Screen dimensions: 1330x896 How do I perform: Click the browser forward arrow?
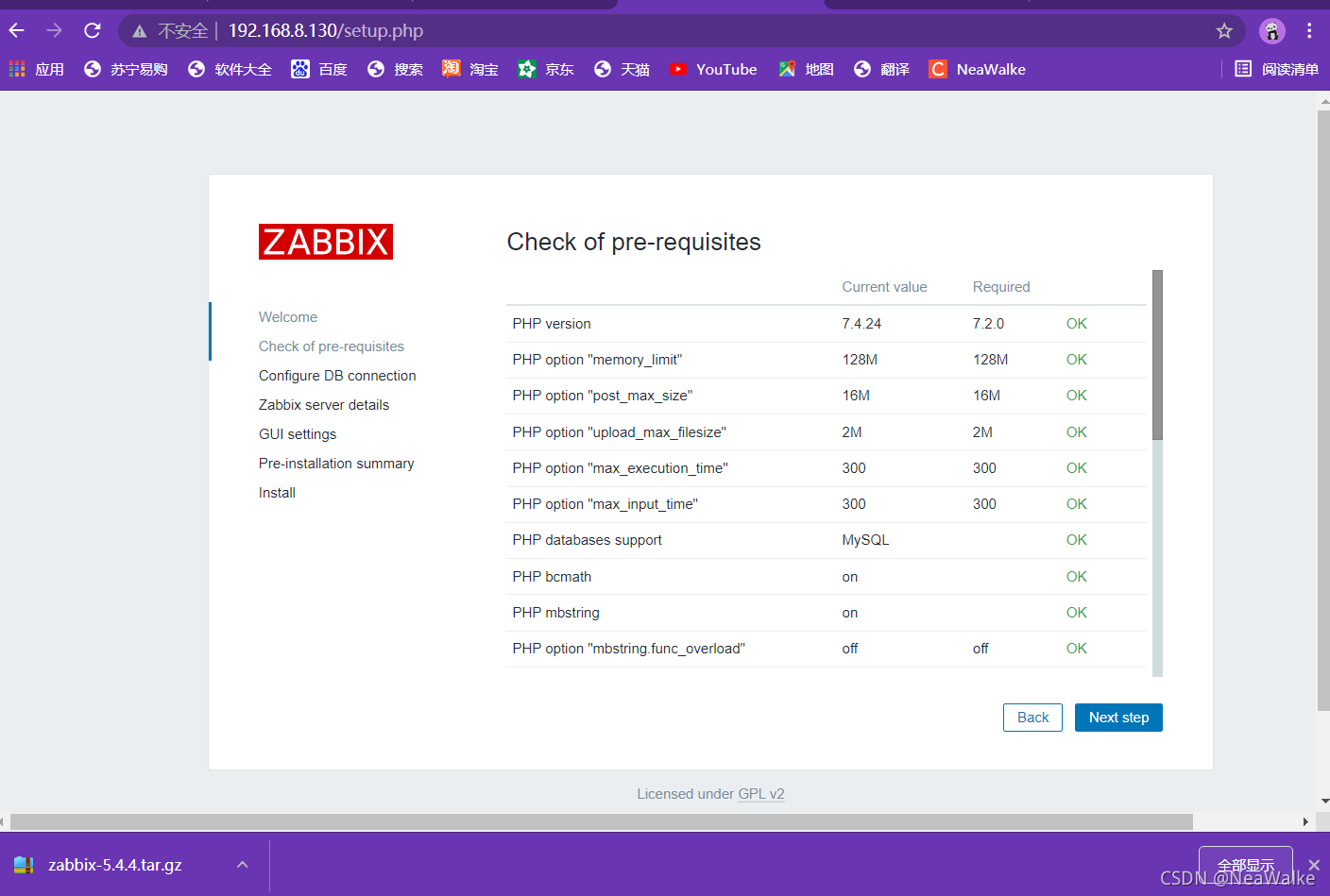pos(54,30)
